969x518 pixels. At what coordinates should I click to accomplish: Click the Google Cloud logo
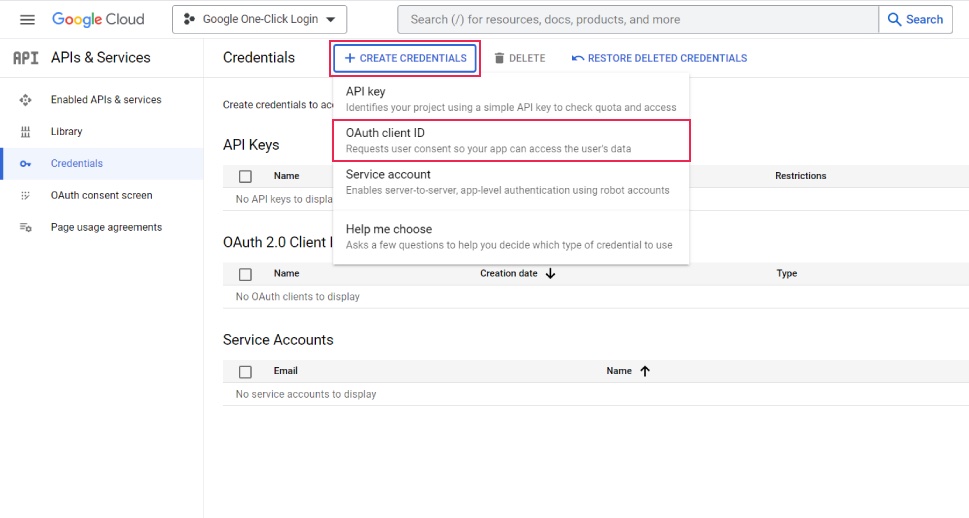[x=98, y=19]
